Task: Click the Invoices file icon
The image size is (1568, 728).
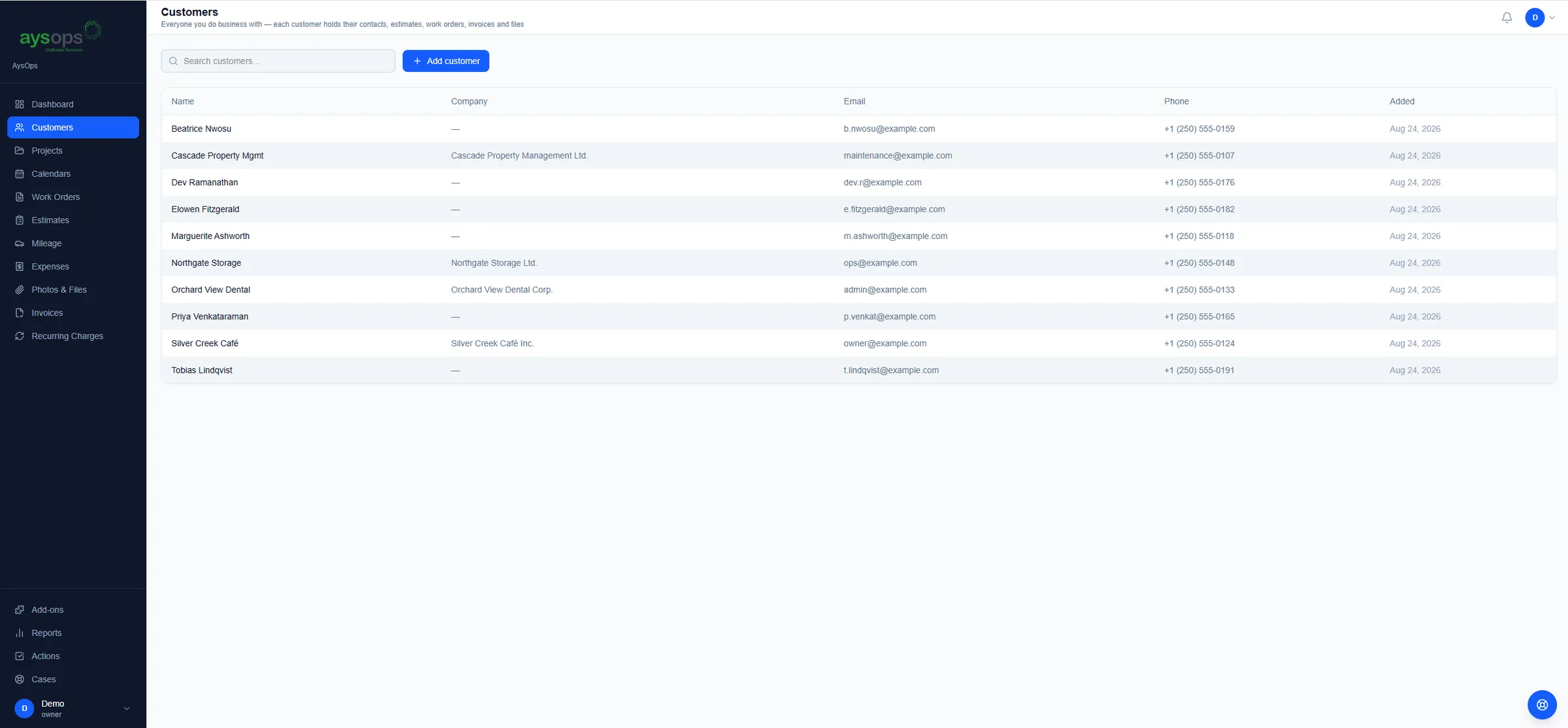Action: (20, 313)
